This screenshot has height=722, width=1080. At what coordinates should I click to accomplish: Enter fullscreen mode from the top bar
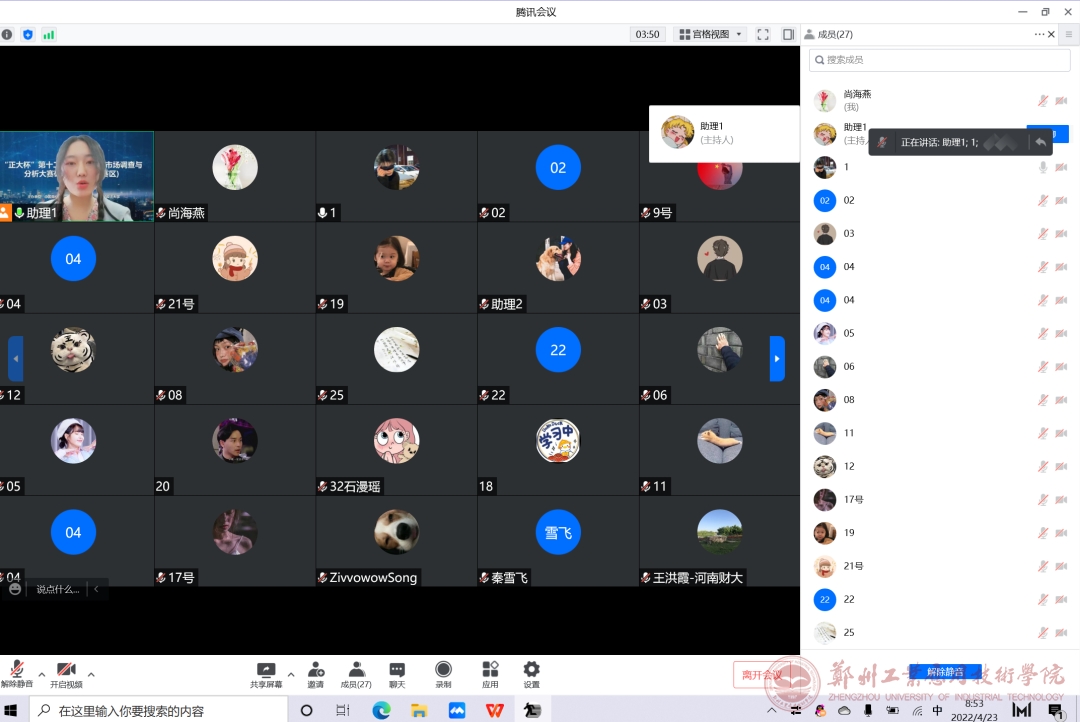click(763, 34)
